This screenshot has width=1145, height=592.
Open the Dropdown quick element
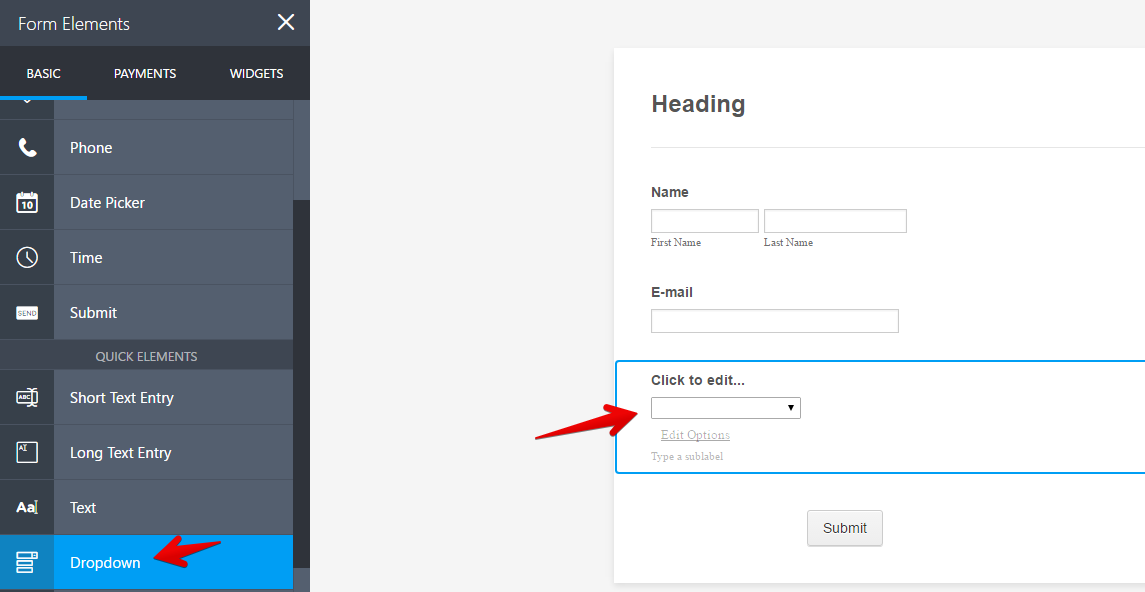pyautogui.click(x=104, y=562)
